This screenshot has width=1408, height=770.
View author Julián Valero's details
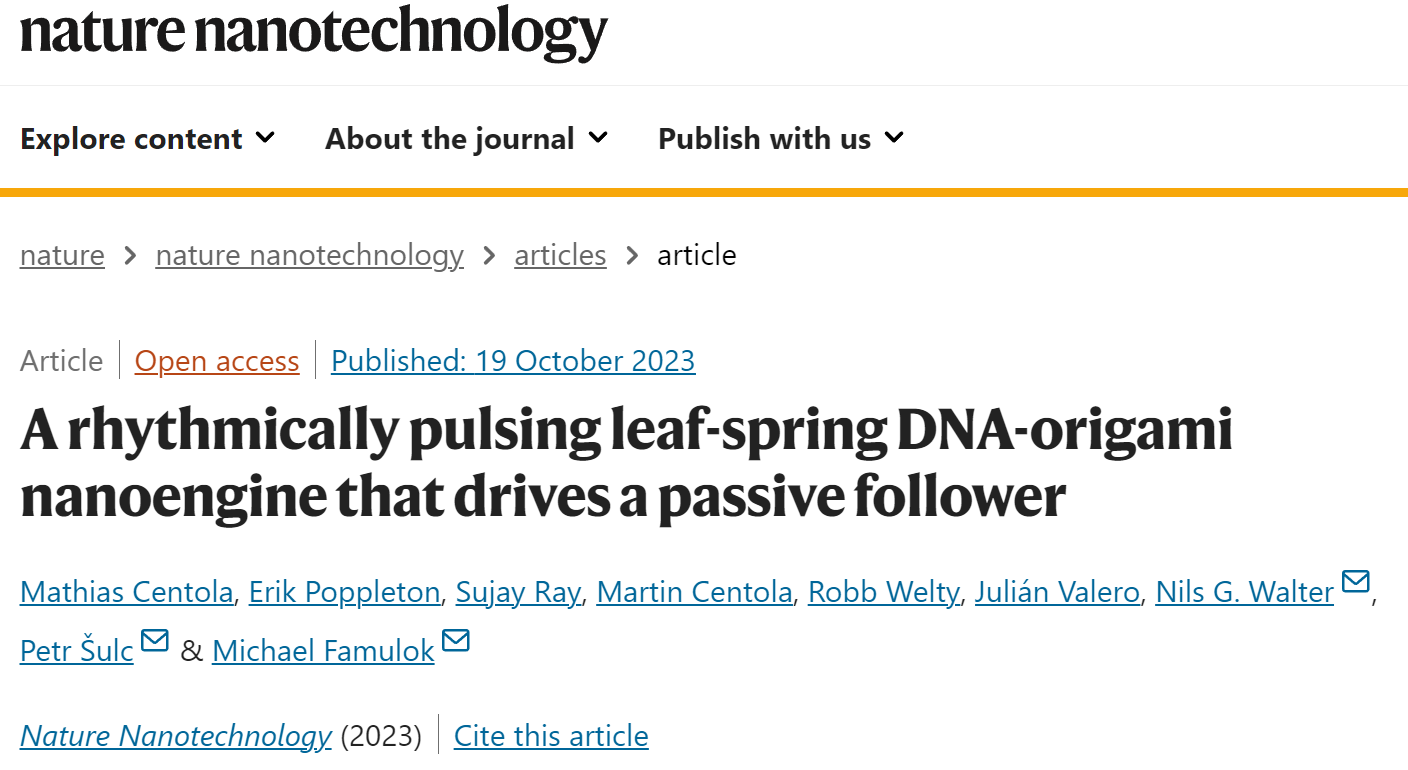point(1057,592)
